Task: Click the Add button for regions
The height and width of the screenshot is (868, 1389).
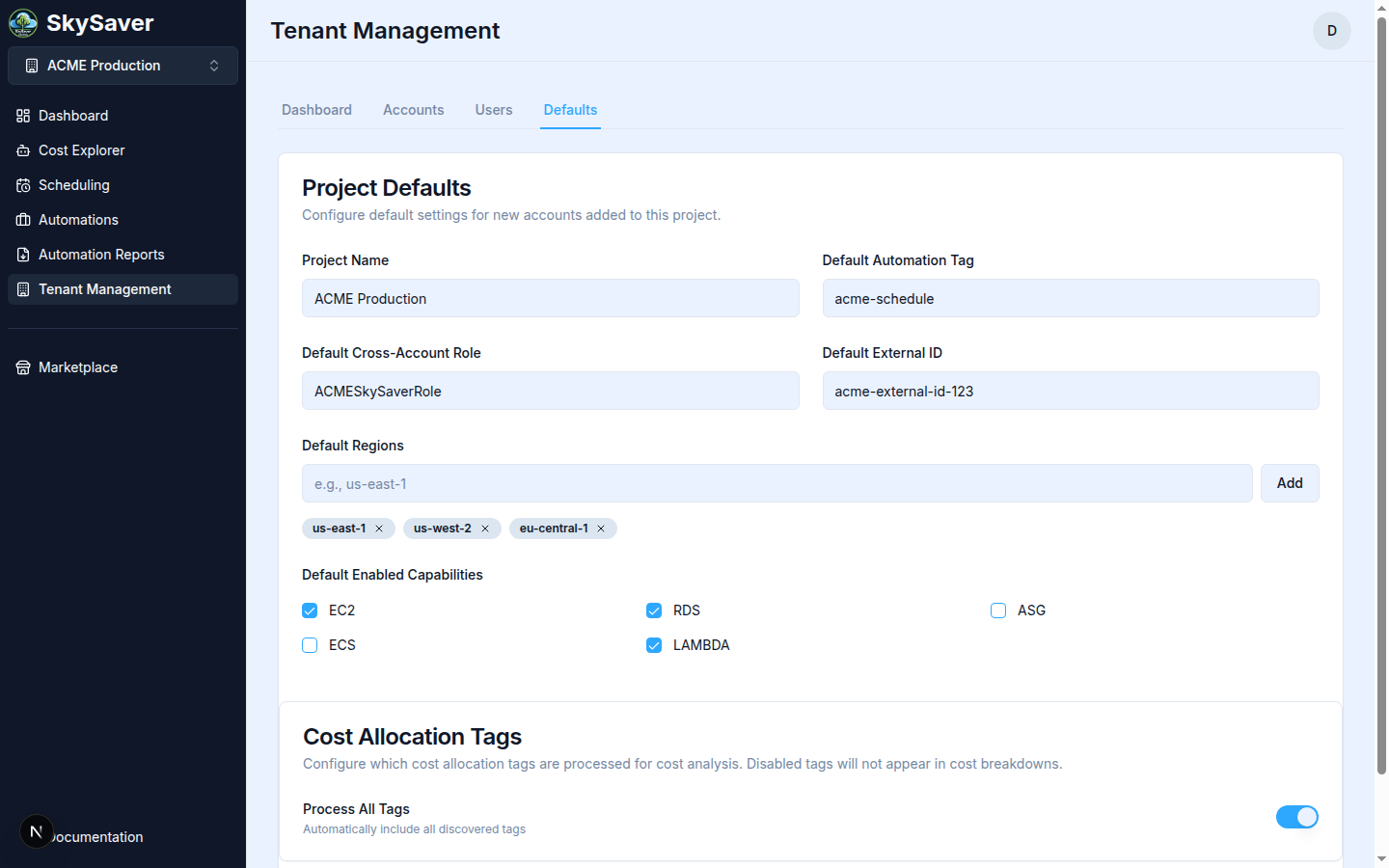Action: 1290,482
